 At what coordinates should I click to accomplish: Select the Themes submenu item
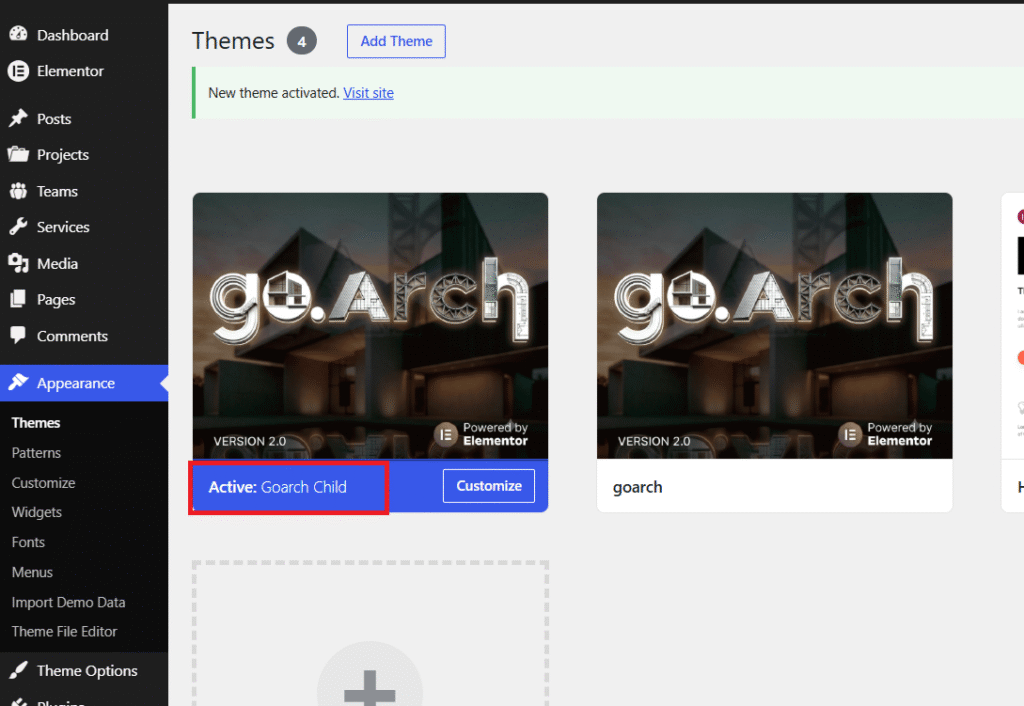point(36,423)
